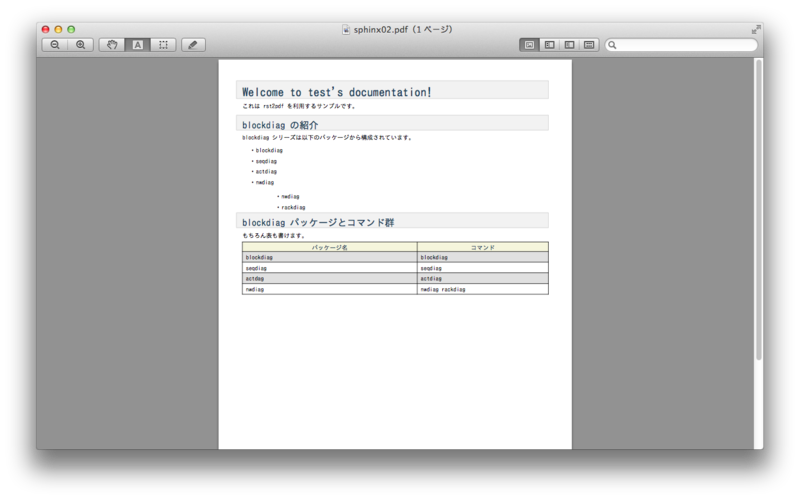
Task: Click the "blockdiag" bullet list item
Action: [269, 151]
